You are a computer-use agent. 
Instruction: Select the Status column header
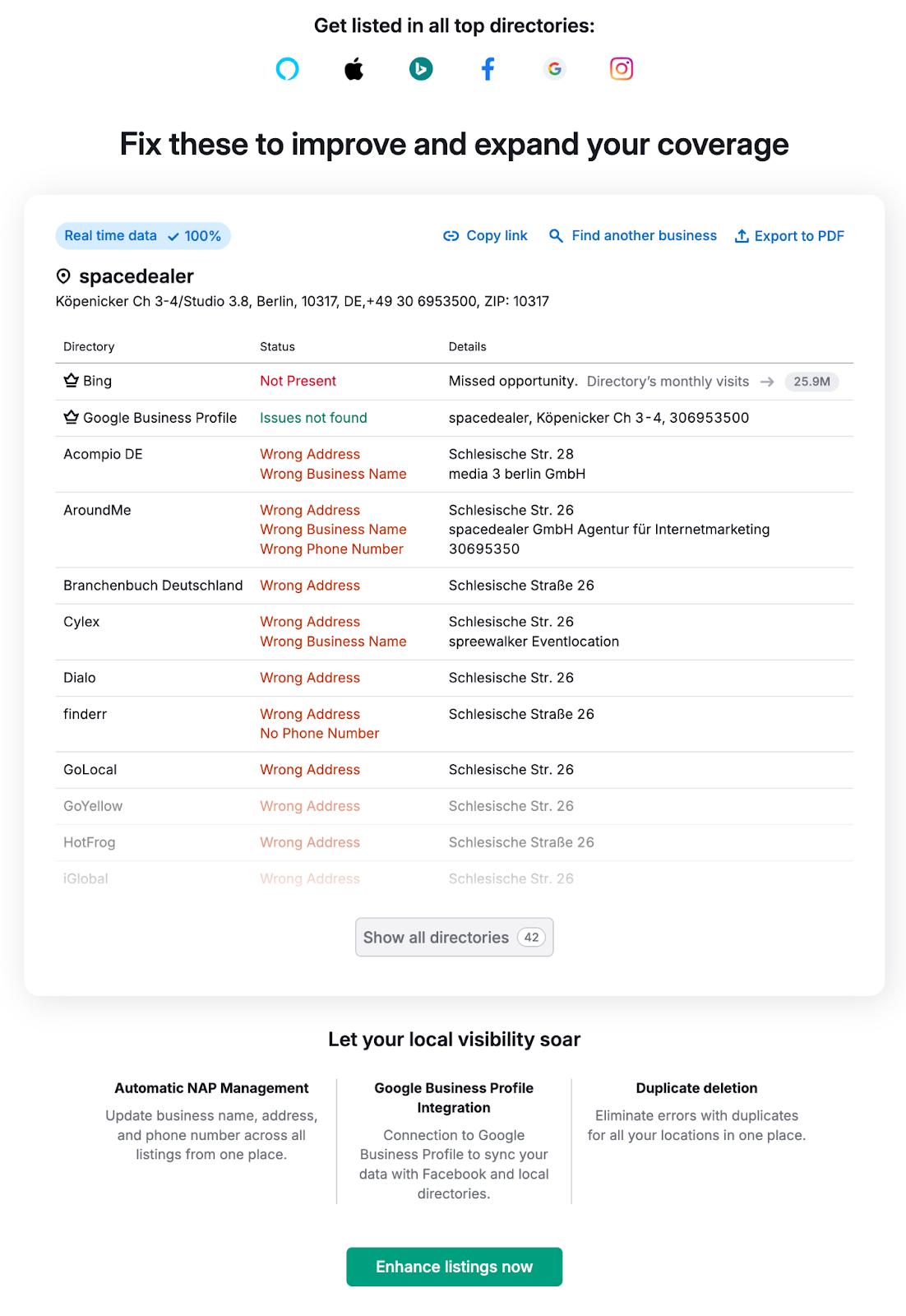(277, 347)
